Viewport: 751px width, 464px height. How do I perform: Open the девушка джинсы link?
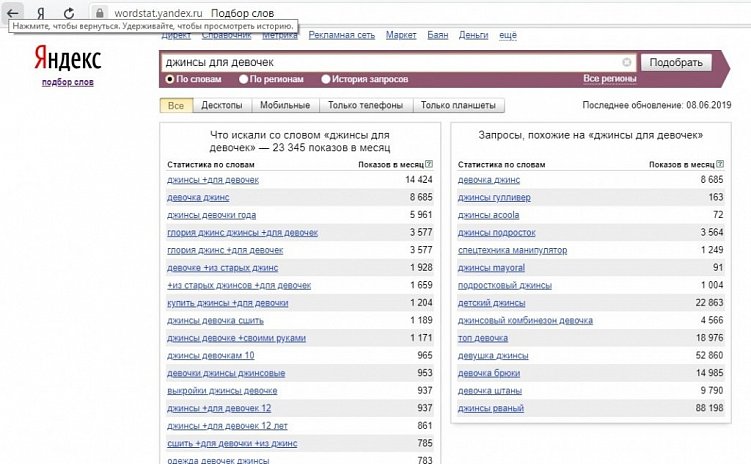click(x=493, y=356)
